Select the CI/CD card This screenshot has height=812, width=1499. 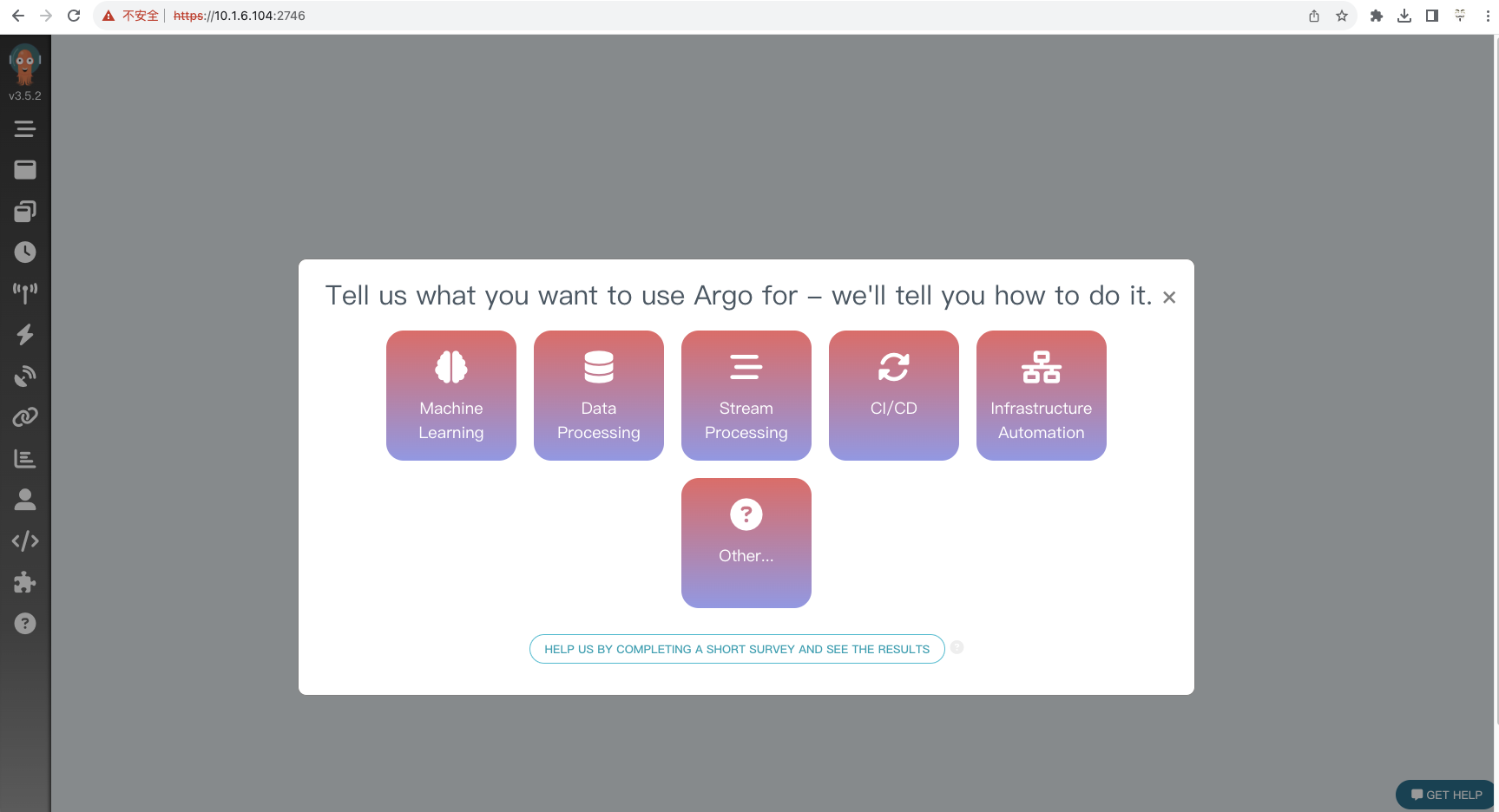(x=894, y=396)
